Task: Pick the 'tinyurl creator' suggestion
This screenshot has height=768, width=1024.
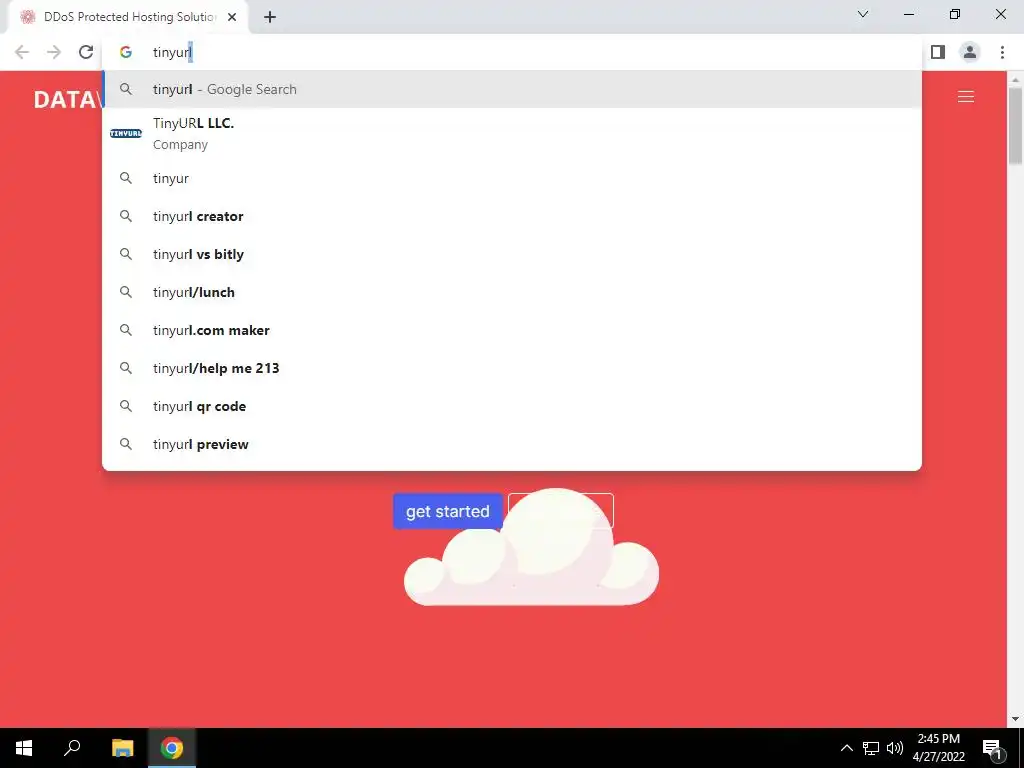Action: coord(512,216)
